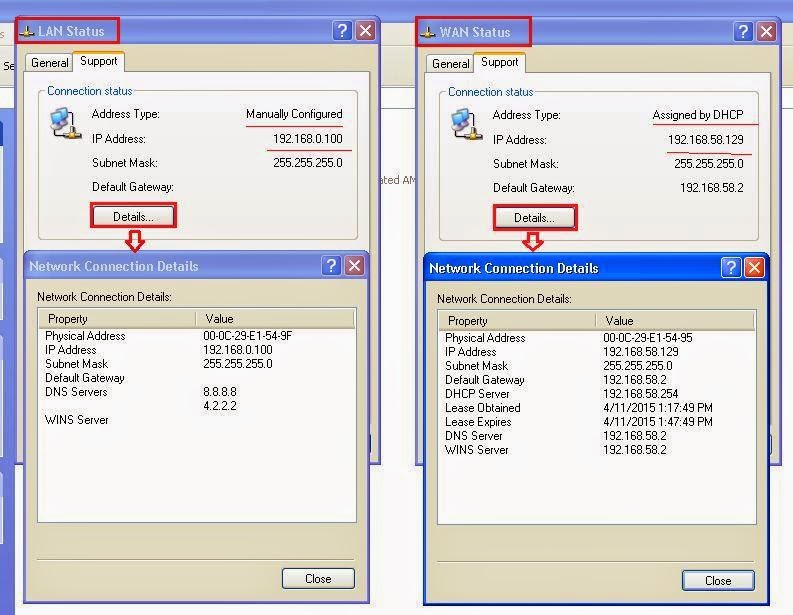The height and width of the screenshot is (615, 793).
Task: Click the connection computer icon in WAN Status
Action: (466, 124)
